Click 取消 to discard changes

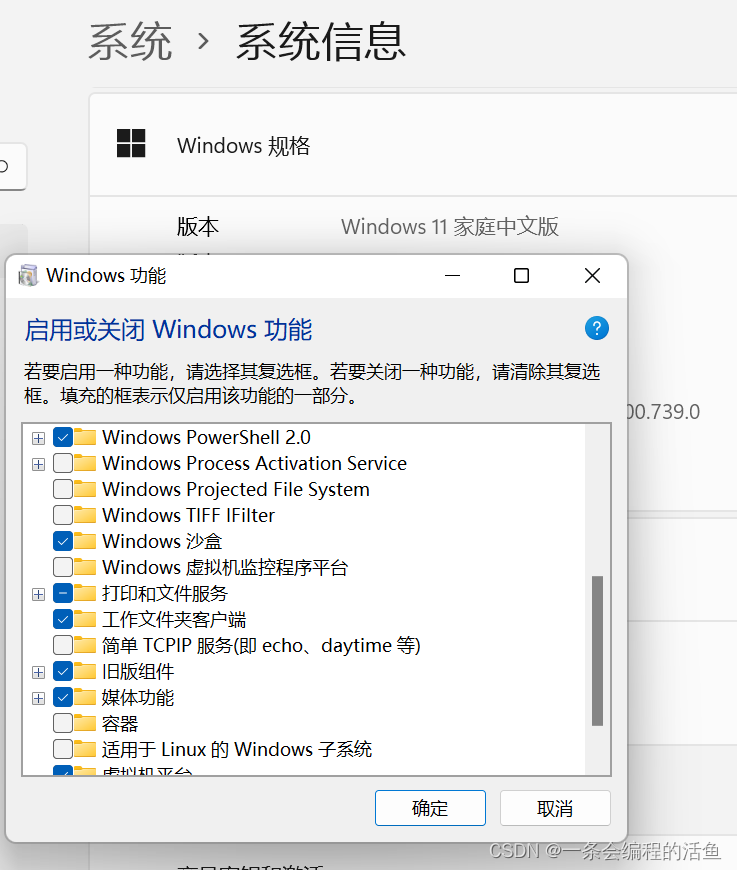click(555, 808)
